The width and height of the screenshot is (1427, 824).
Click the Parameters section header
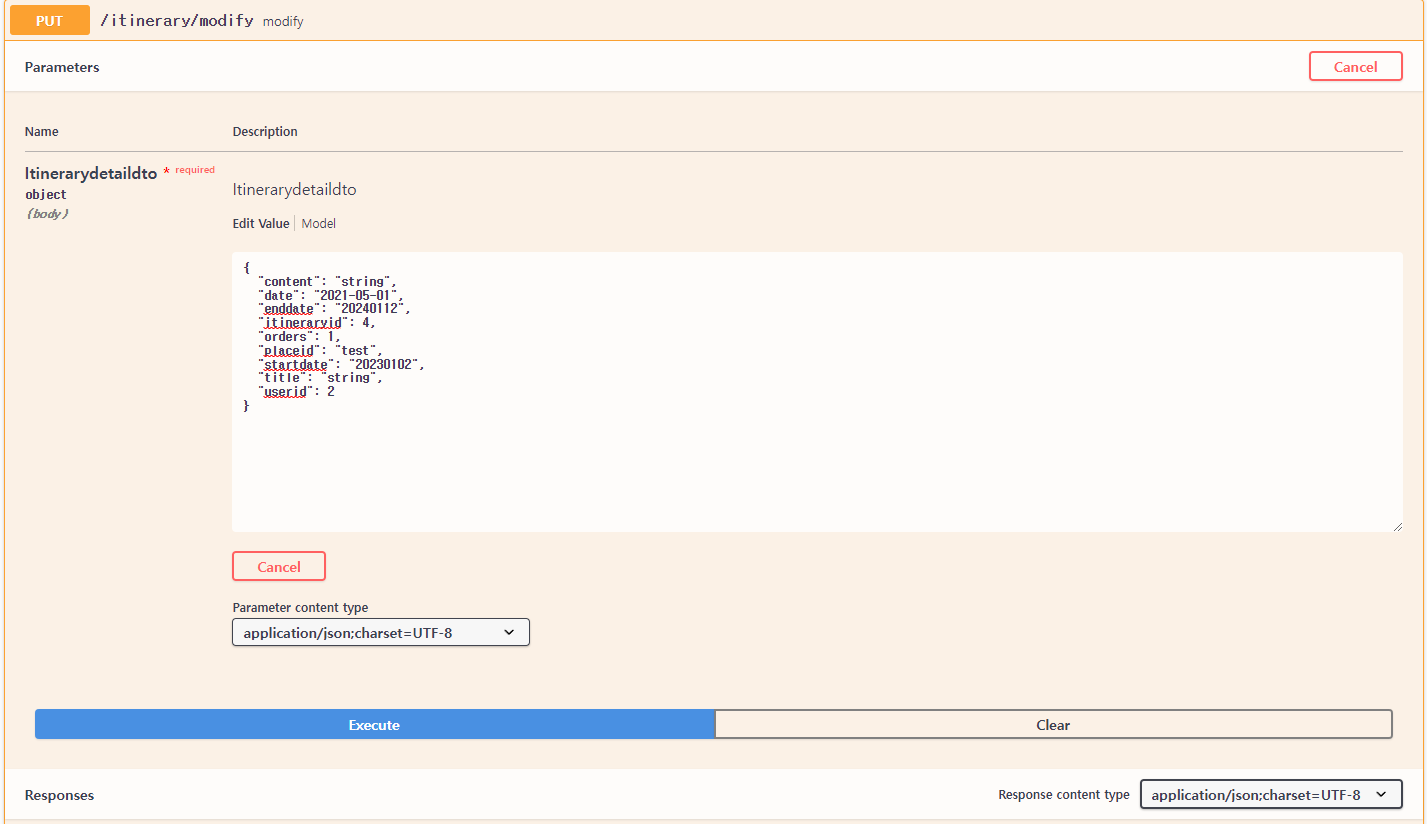(62, 67)
